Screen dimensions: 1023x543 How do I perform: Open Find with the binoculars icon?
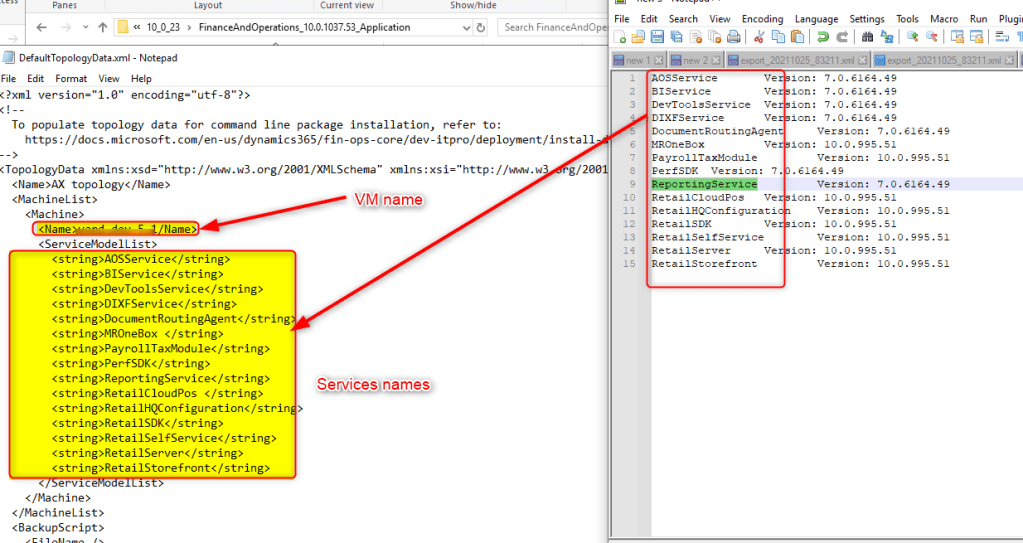coord(866,37)
